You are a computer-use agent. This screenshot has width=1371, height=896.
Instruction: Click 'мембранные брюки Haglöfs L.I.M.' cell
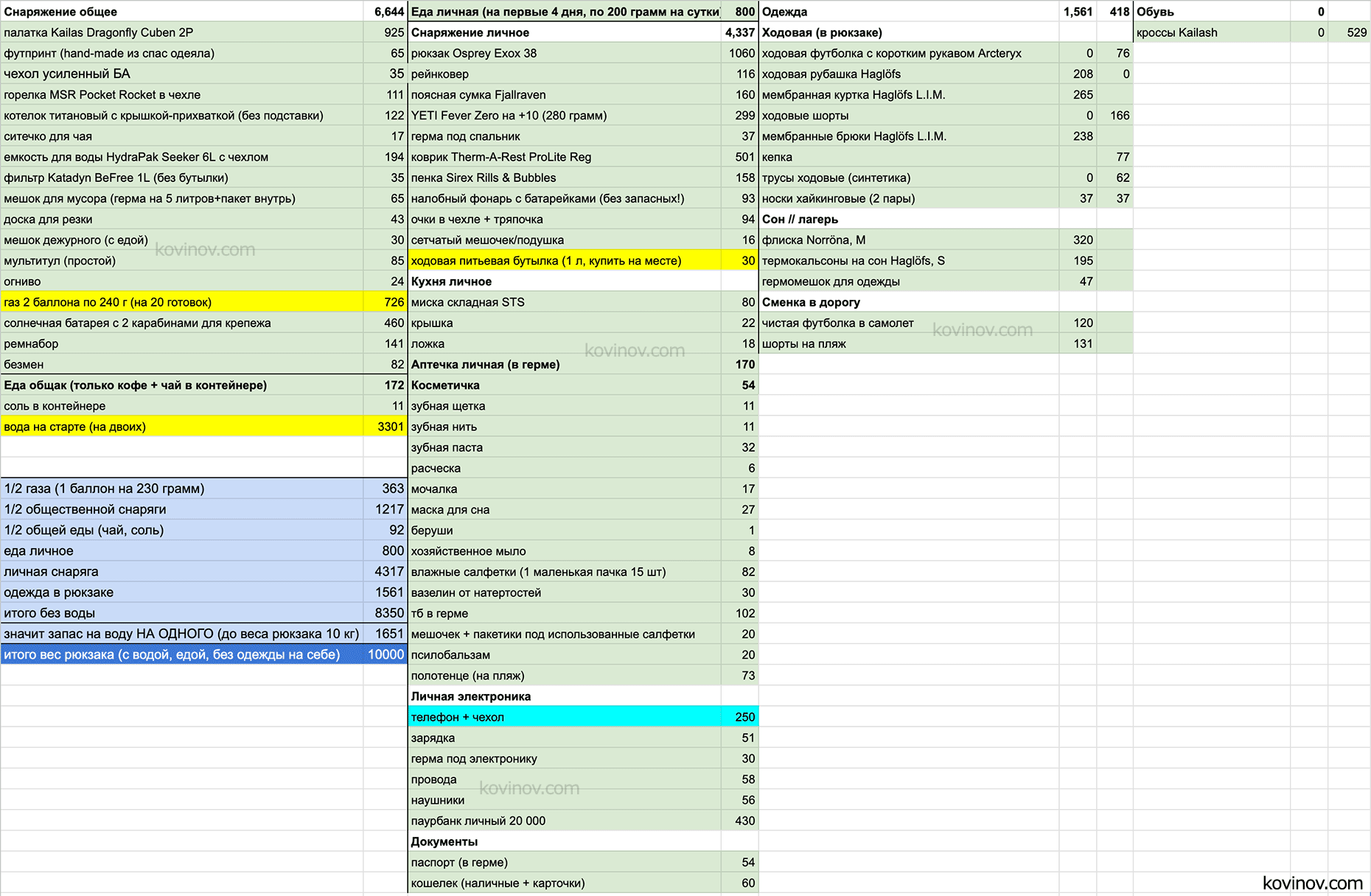click(x=910, y=136)
